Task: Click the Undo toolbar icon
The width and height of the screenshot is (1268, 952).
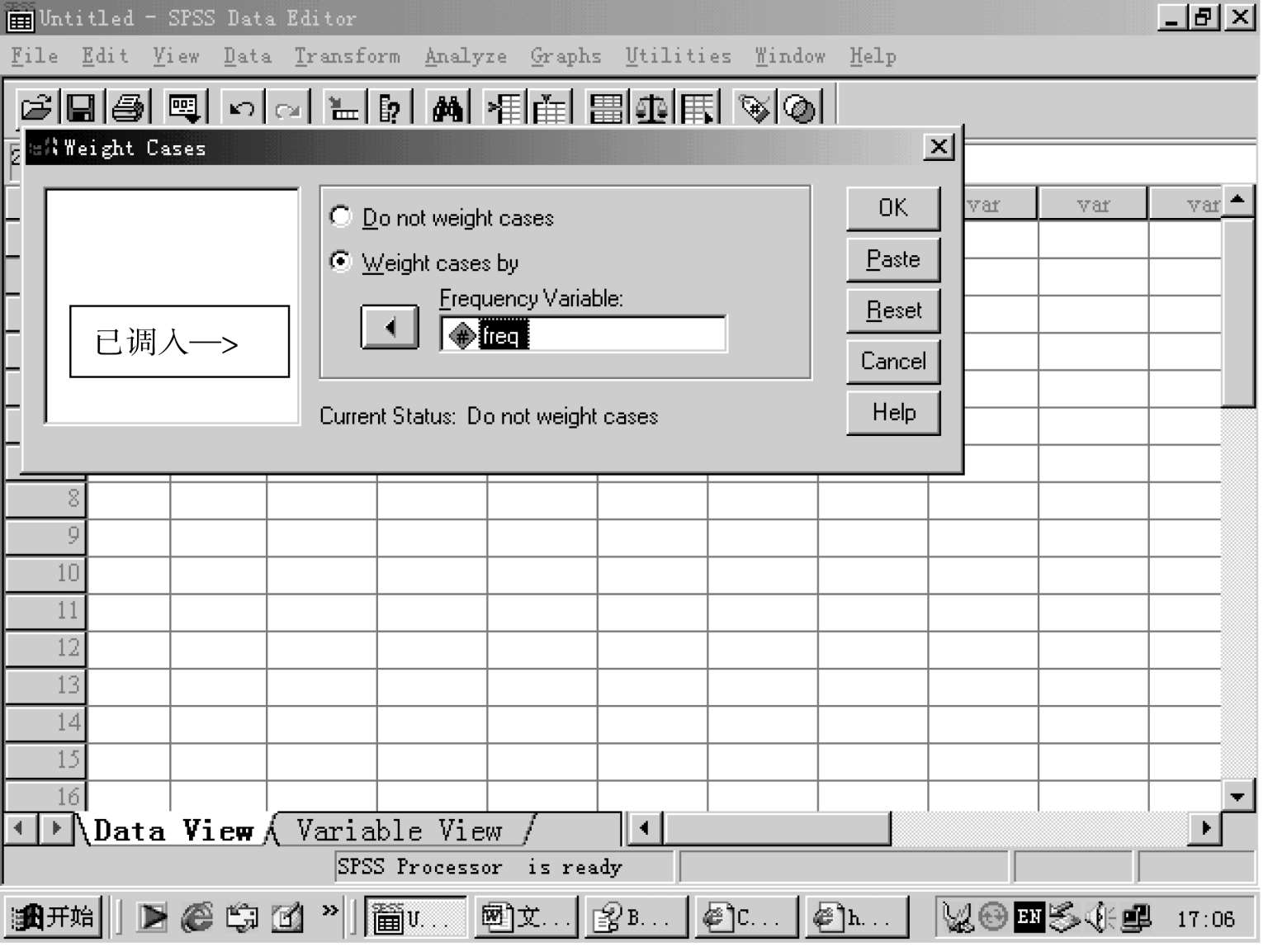Action: pyautogui.click(x=242, y=107)
